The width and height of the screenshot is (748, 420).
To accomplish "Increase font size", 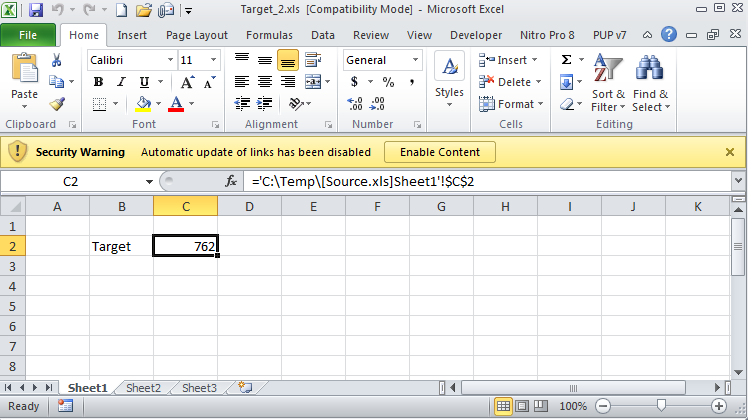I will (x=187, y=82).
